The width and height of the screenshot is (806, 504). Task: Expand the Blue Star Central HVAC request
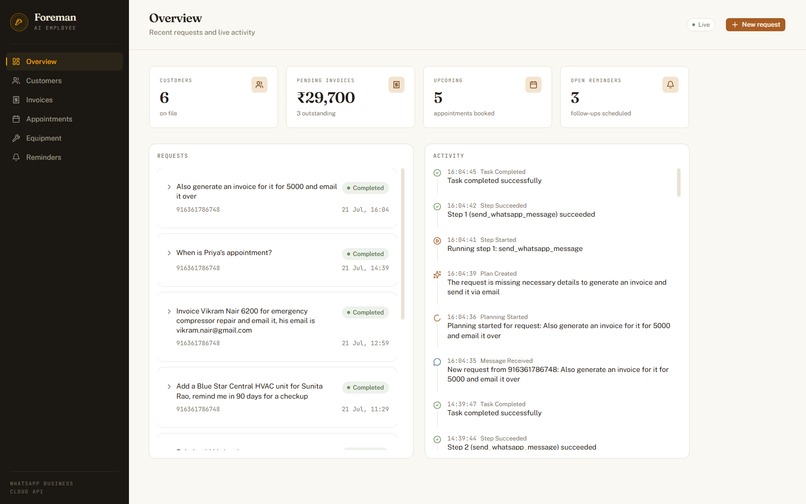click(x=169, y=387)
